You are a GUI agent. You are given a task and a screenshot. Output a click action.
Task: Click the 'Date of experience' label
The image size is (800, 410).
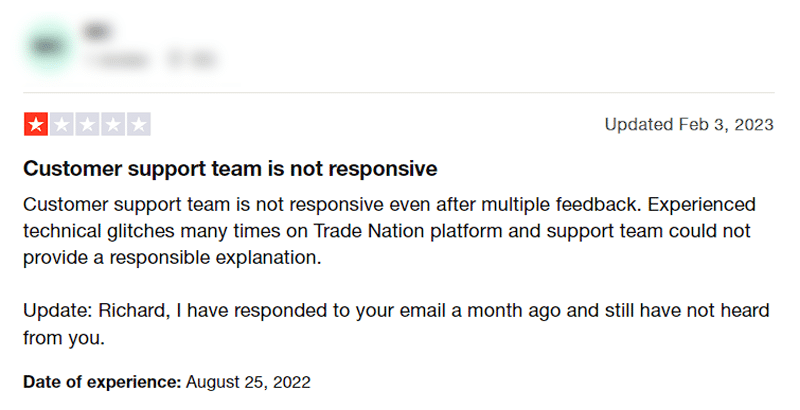coord(102,382)
